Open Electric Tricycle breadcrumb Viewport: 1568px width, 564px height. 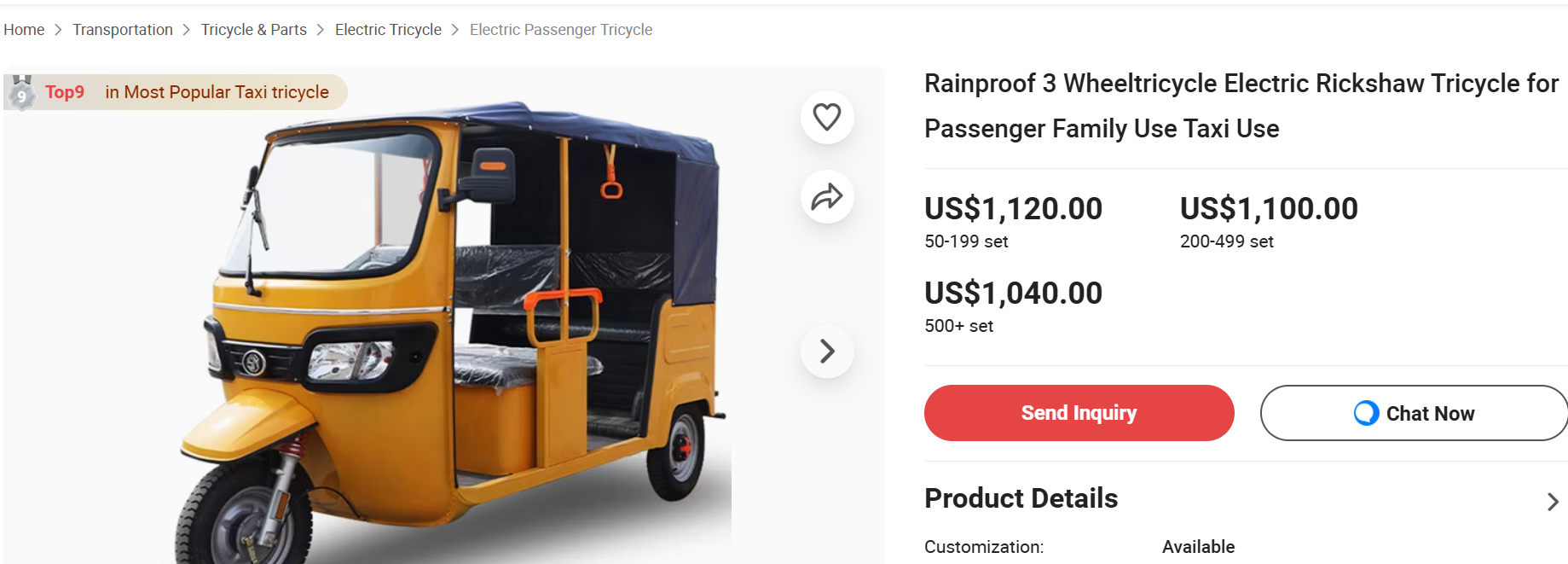pyautogui.click(x=388, y=30)
